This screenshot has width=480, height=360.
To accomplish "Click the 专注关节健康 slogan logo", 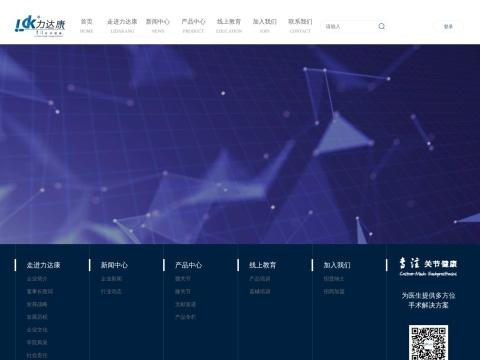I will (x=428, y=267).
